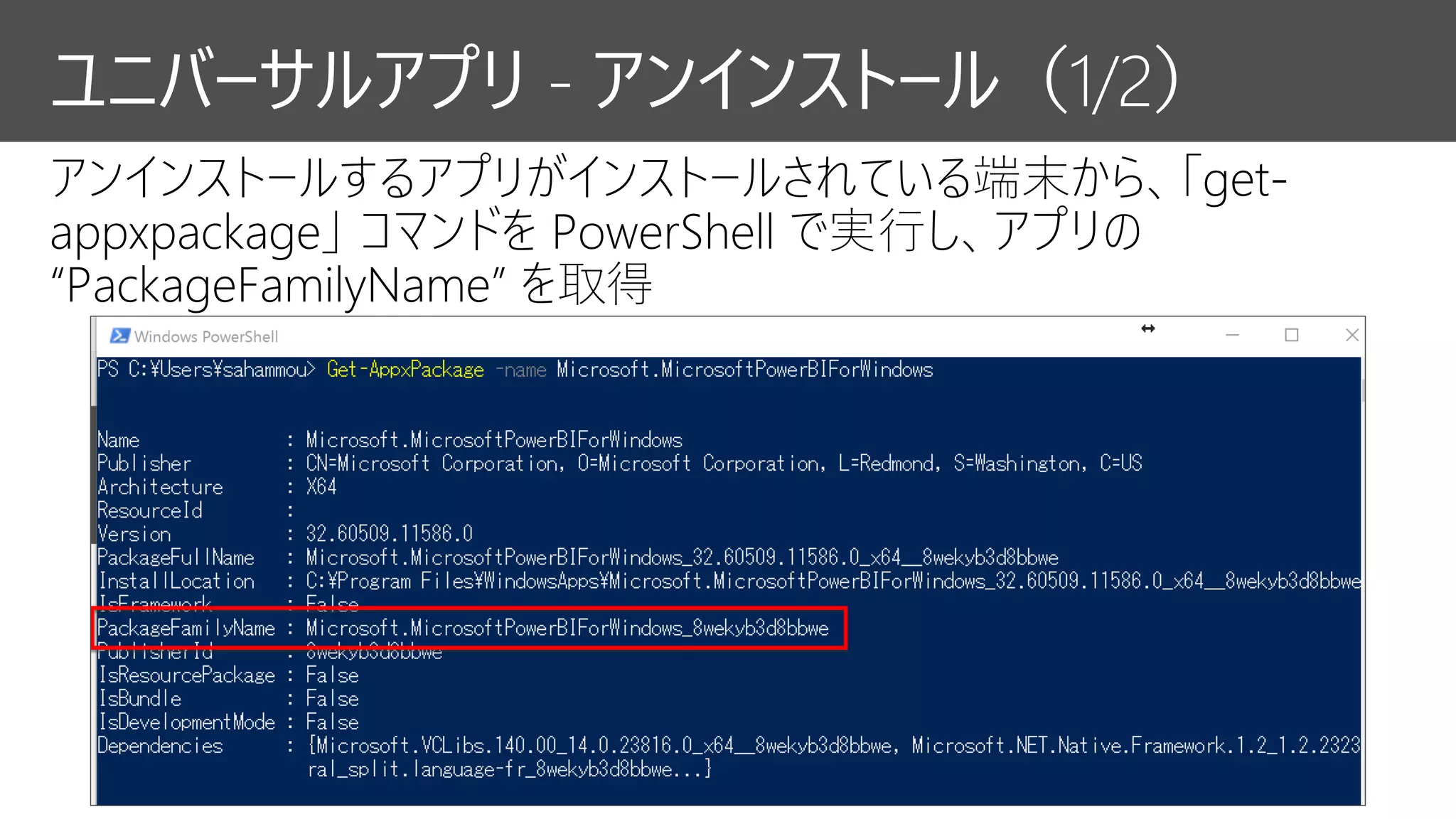Click the IsBundle False value

pyautogui.click(x=332, y=699)
